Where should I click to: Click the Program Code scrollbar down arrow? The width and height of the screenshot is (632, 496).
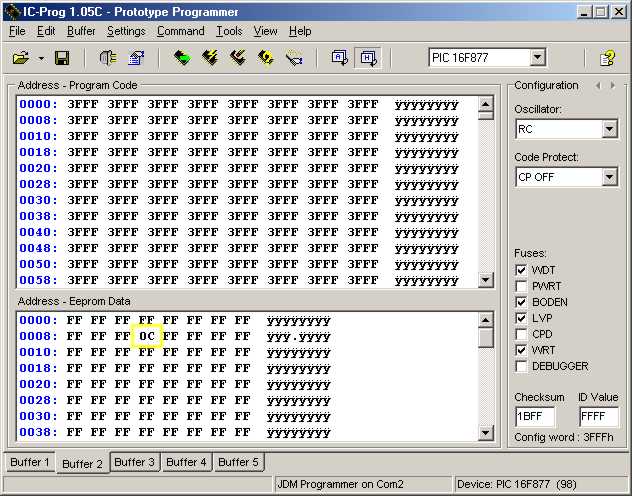pos(486,280)
